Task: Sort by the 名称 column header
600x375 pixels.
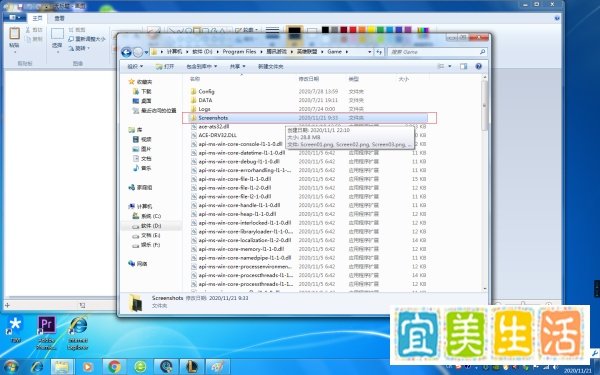Action: coord(195,79)
